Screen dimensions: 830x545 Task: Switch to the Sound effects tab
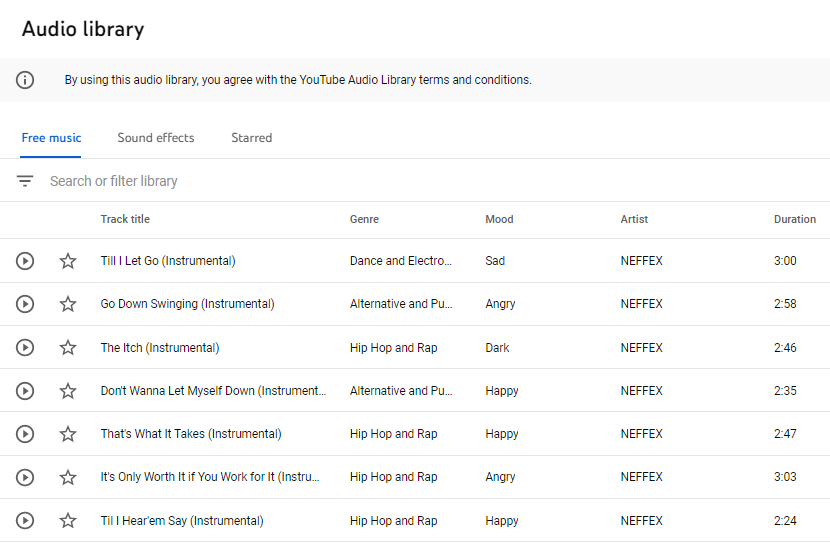[x=156, y=138]
